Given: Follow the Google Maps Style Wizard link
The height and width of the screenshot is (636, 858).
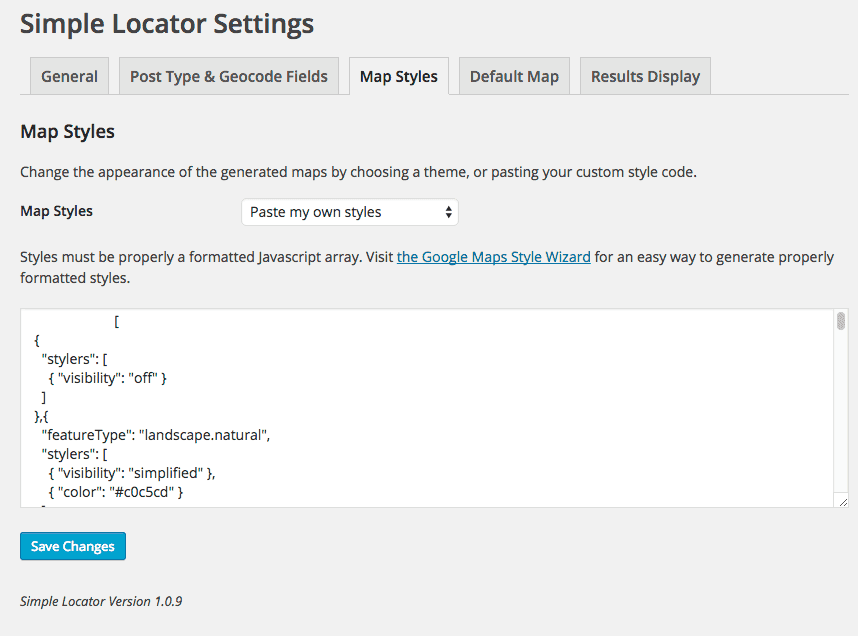Looking at the screenshot, I should tap(493, 257).
